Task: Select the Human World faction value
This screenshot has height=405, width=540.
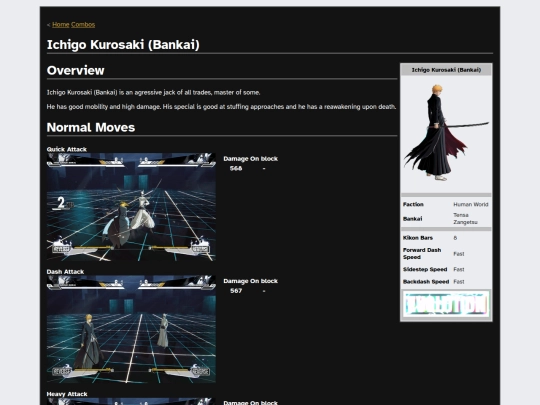Action: tap(471, 204)
